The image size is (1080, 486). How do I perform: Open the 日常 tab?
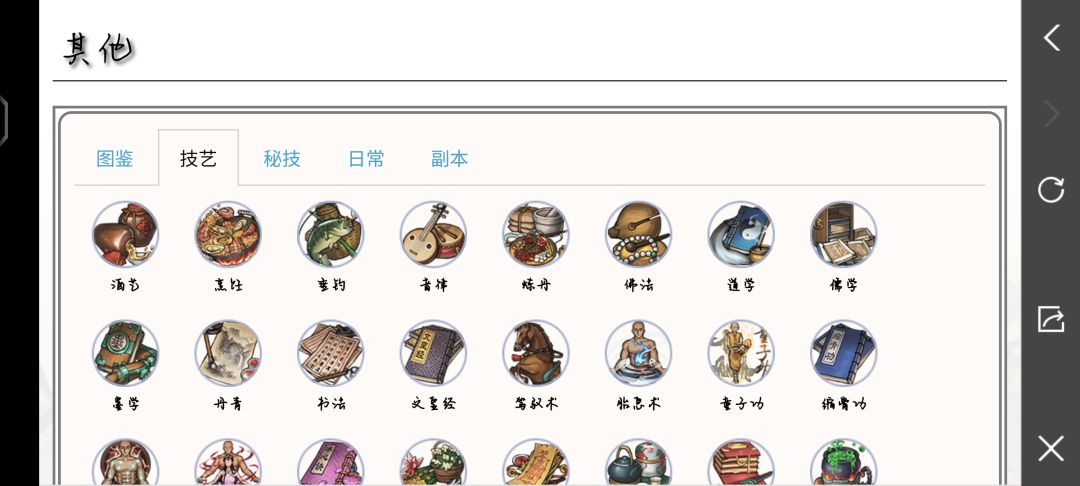(x=366, y=159)
